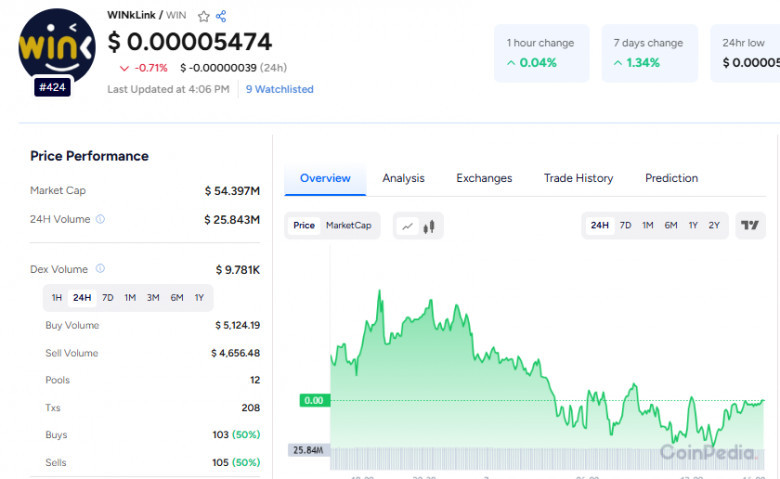Click the Buys value 103 (50%)
The width and height of the screenshot is (780, 479).
pyautogui.click(x=236, y=435)
